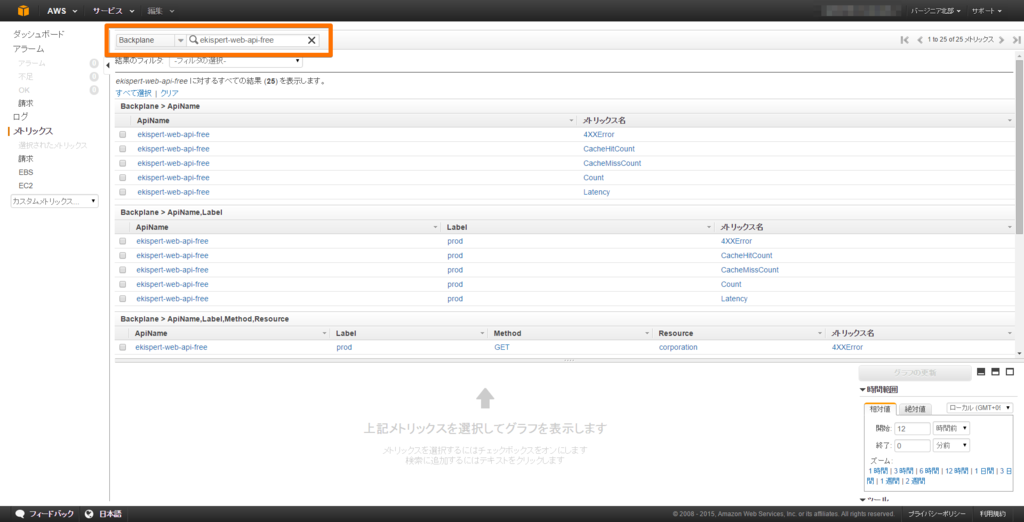Zoom to 1 時間 time range

pos(878,470)
